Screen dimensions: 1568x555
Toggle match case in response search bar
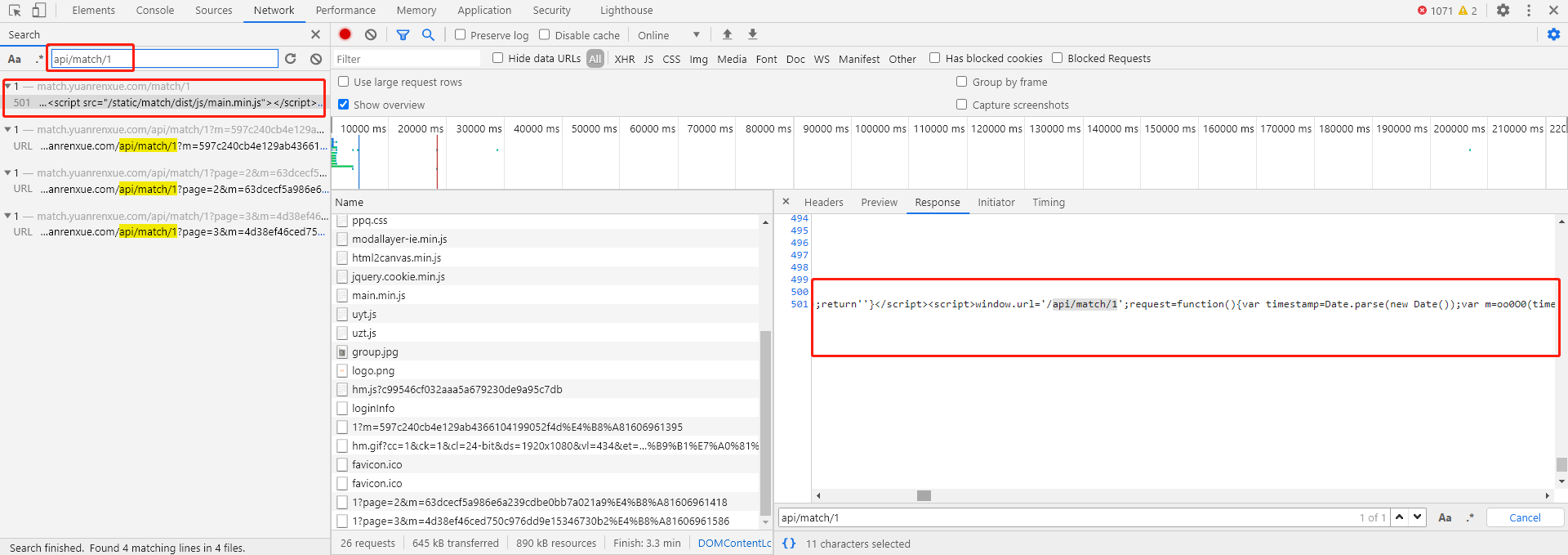coord(1445,517)
